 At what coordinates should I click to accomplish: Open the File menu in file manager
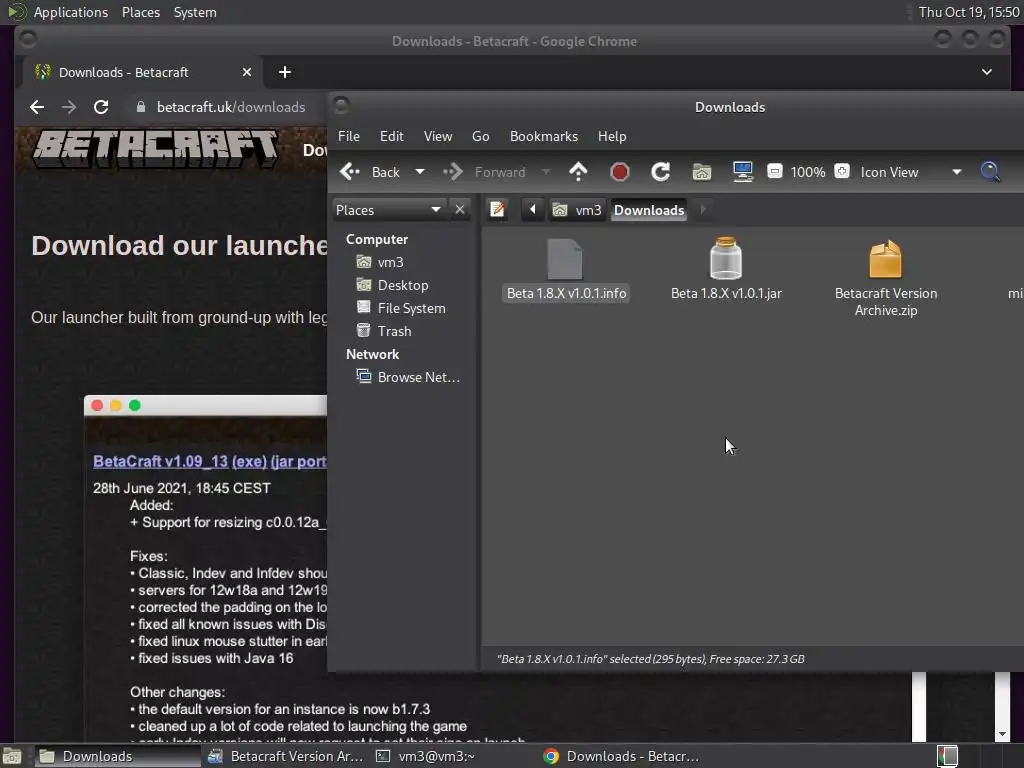349,136
